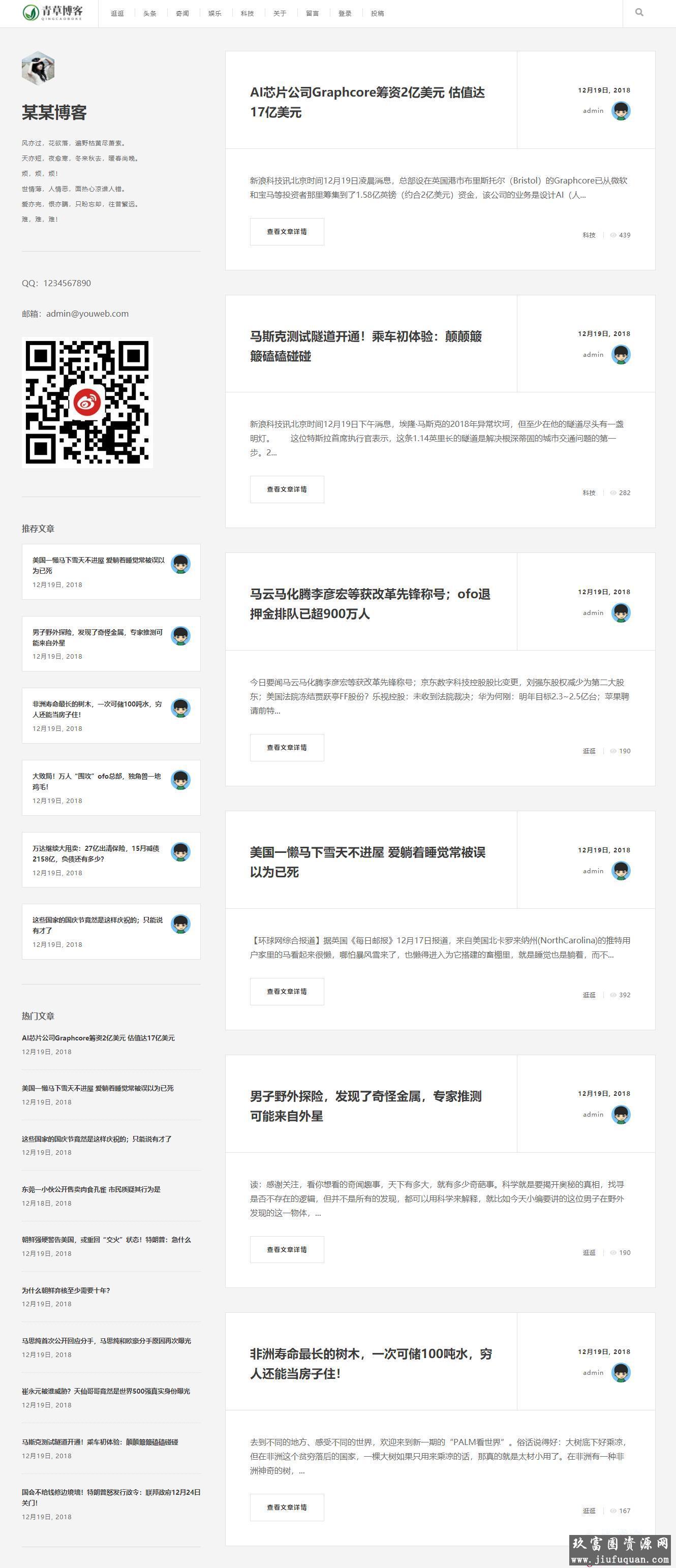Click admin avatar on the 非洲寿命最长的树木 main article
Screen dimensions: 676x1568
click(x=621, y=1373)
